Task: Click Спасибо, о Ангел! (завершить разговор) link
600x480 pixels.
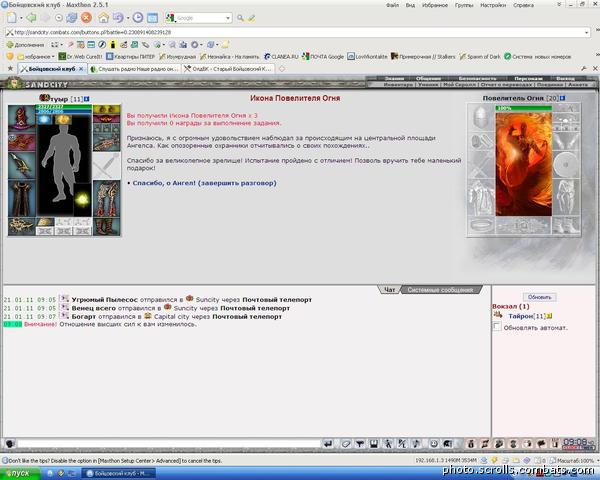Action: tap(204, 183)
